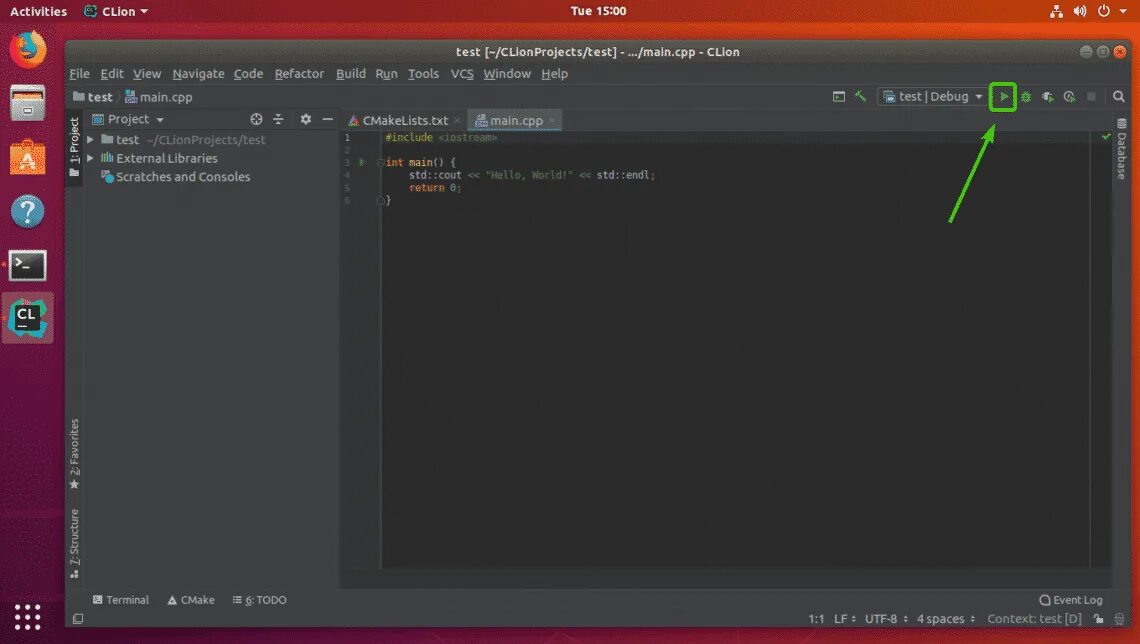Open the Run menu

[x=386, y=73]
